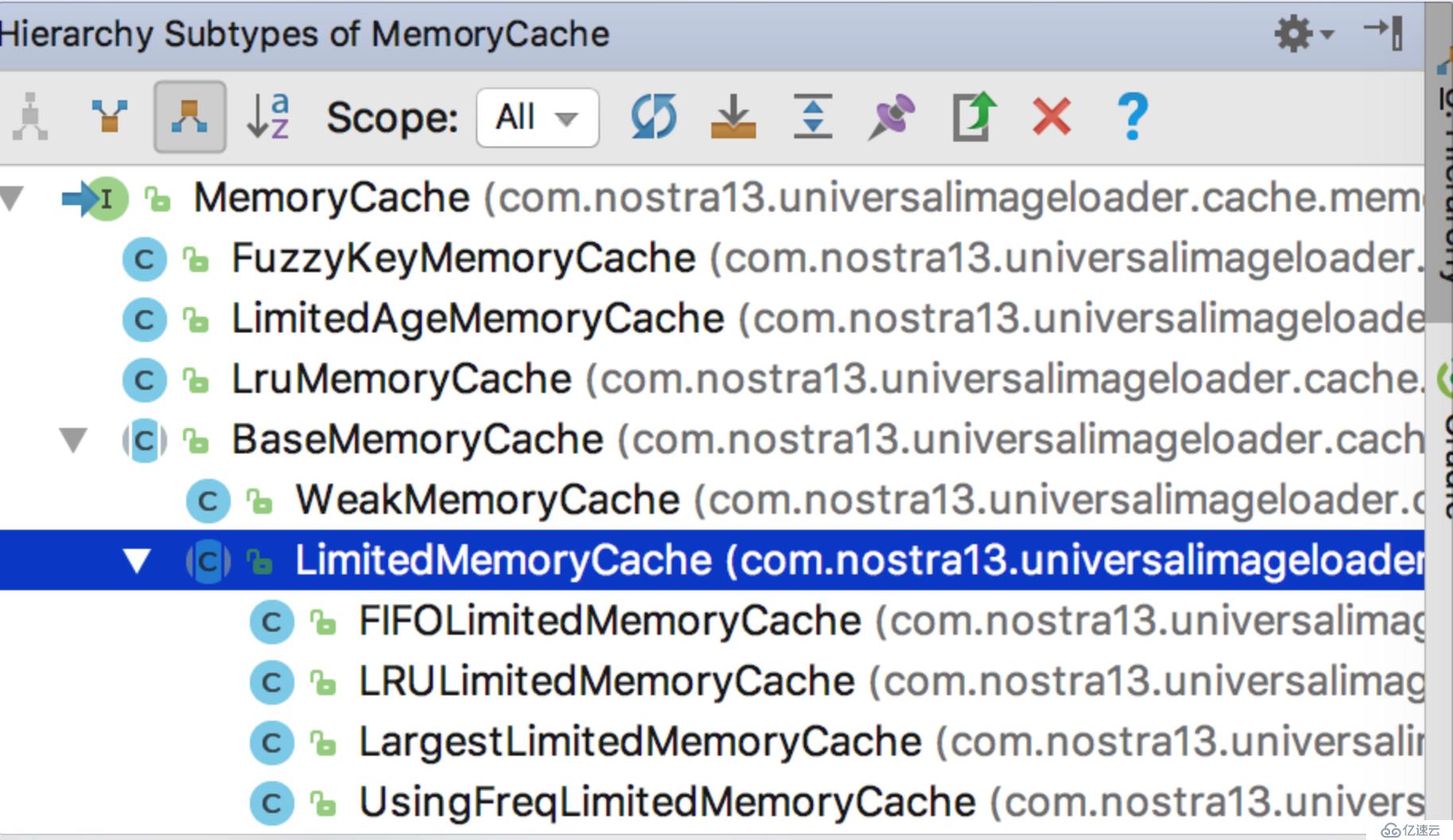Screen dimensions: 1453x840
Task: Click the class icon of LargestLimitedMemoryCache
Action: click(271, 743)
